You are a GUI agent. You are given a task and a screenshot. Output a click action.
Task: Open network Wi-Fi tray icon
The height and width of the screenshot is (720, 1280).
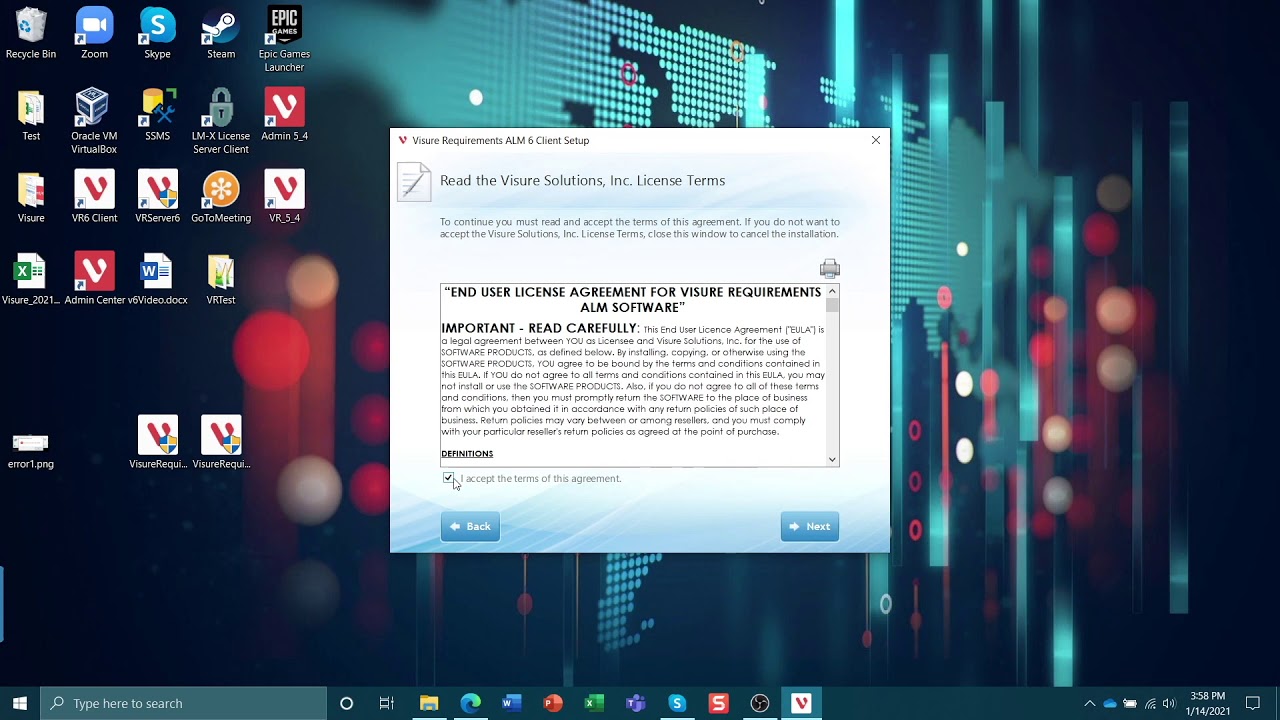[x=1150, y=703]
